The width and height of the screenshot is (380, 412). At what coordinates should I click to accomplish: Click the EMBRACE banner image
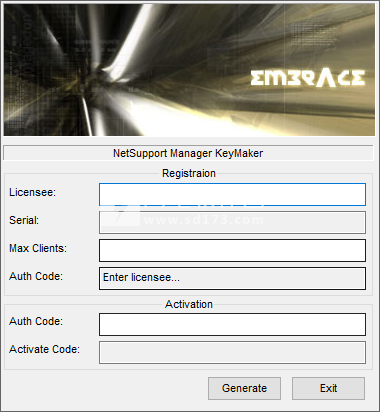(189, 70)
